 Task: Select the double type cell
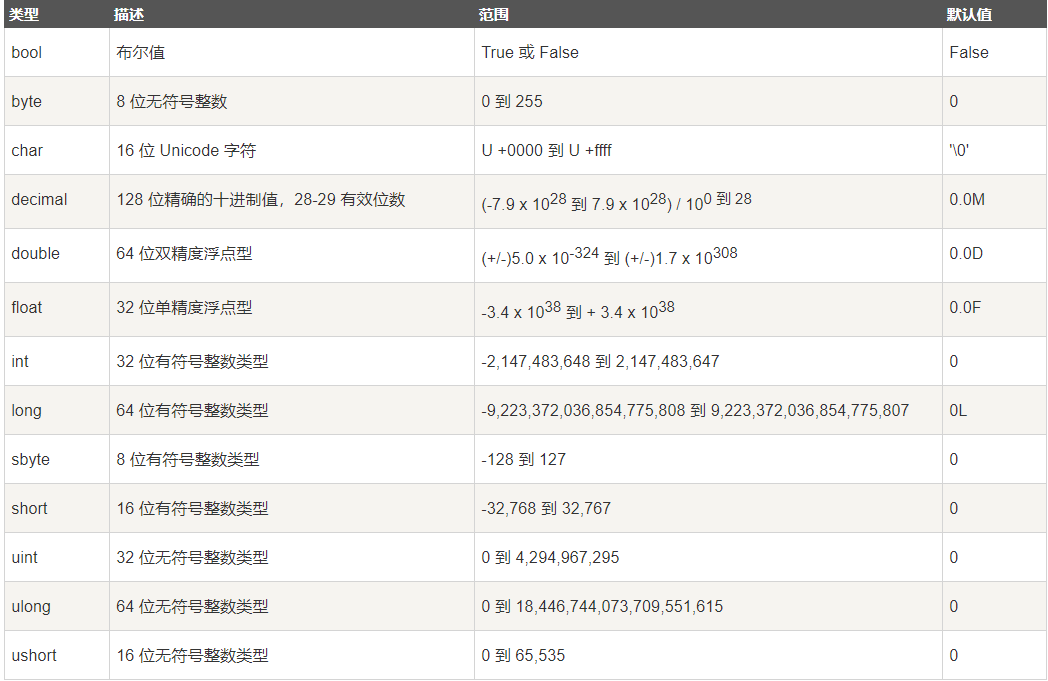[57, 255]
